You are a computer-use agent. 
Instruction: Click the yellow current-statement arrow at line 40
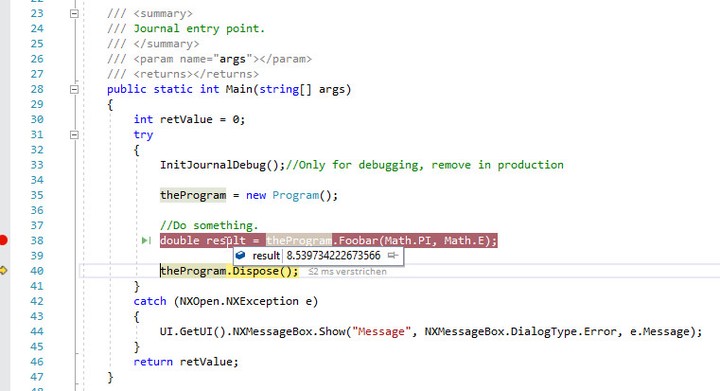click(3, 271)
